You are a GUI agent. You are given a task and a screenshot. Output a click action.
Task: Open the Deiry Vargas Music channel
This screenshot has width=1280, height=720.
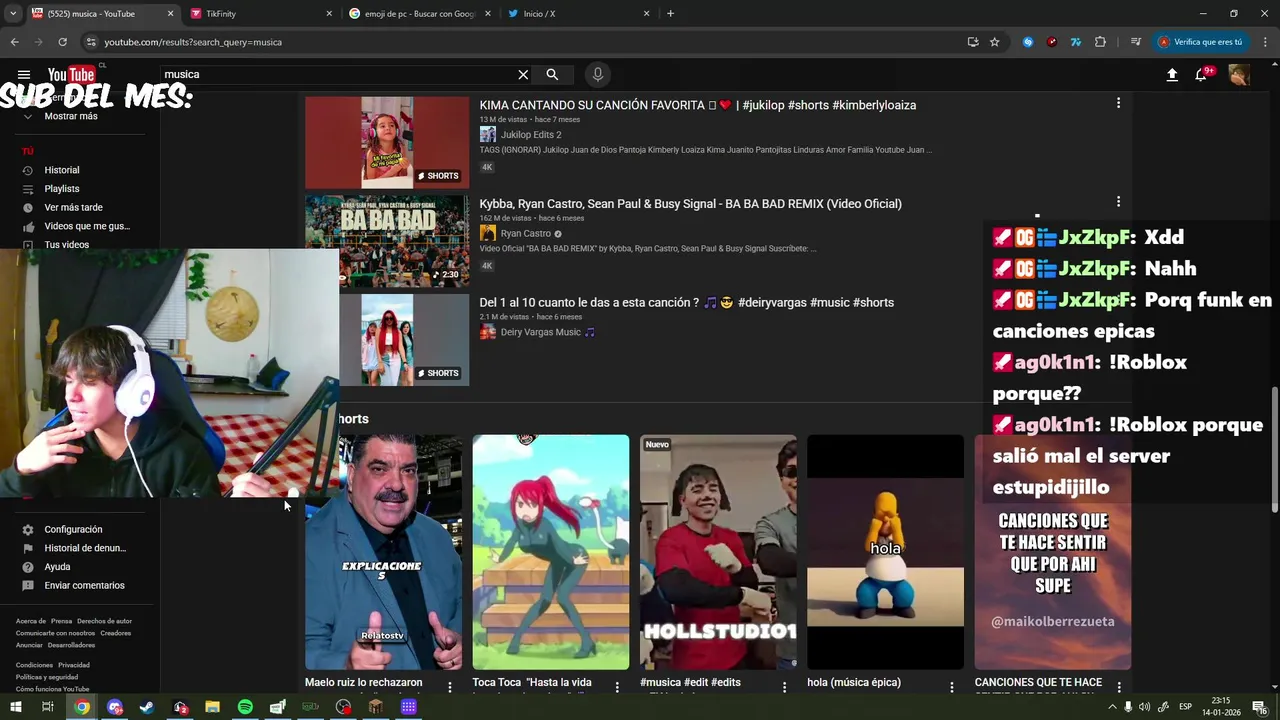tap(540, 332)
